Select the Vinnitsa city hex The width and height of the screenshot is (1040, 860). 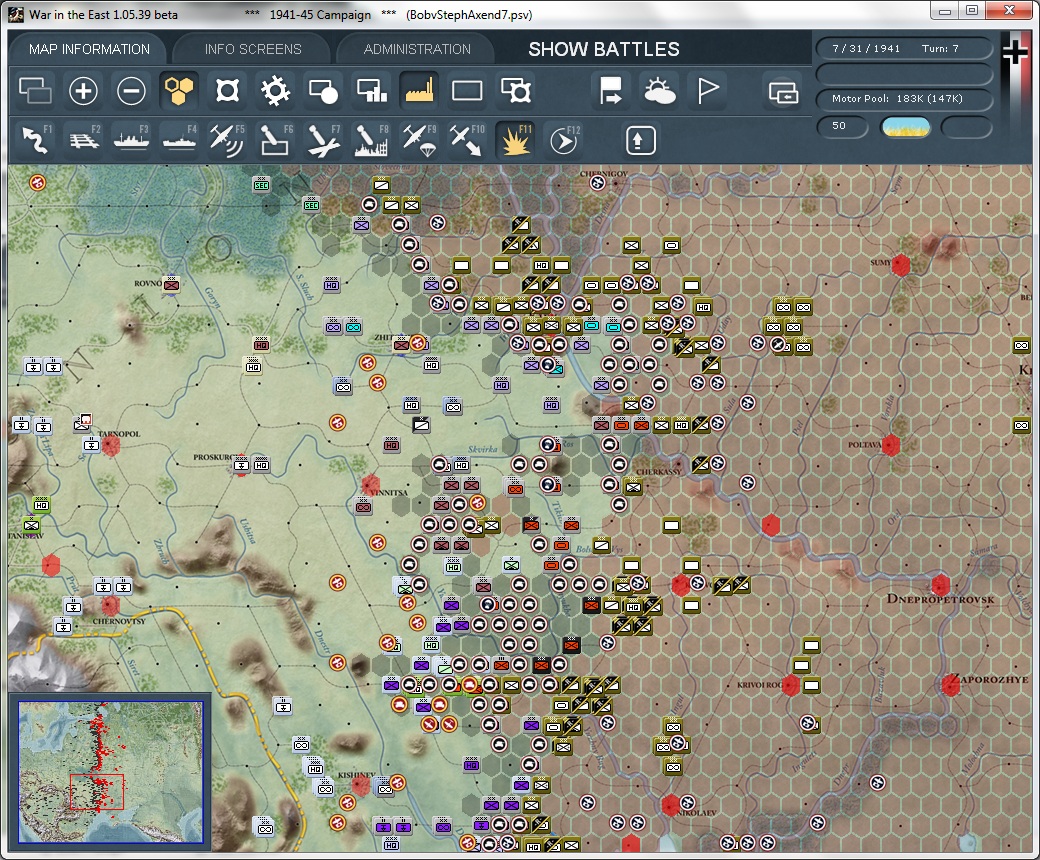(x=370, y=485)
